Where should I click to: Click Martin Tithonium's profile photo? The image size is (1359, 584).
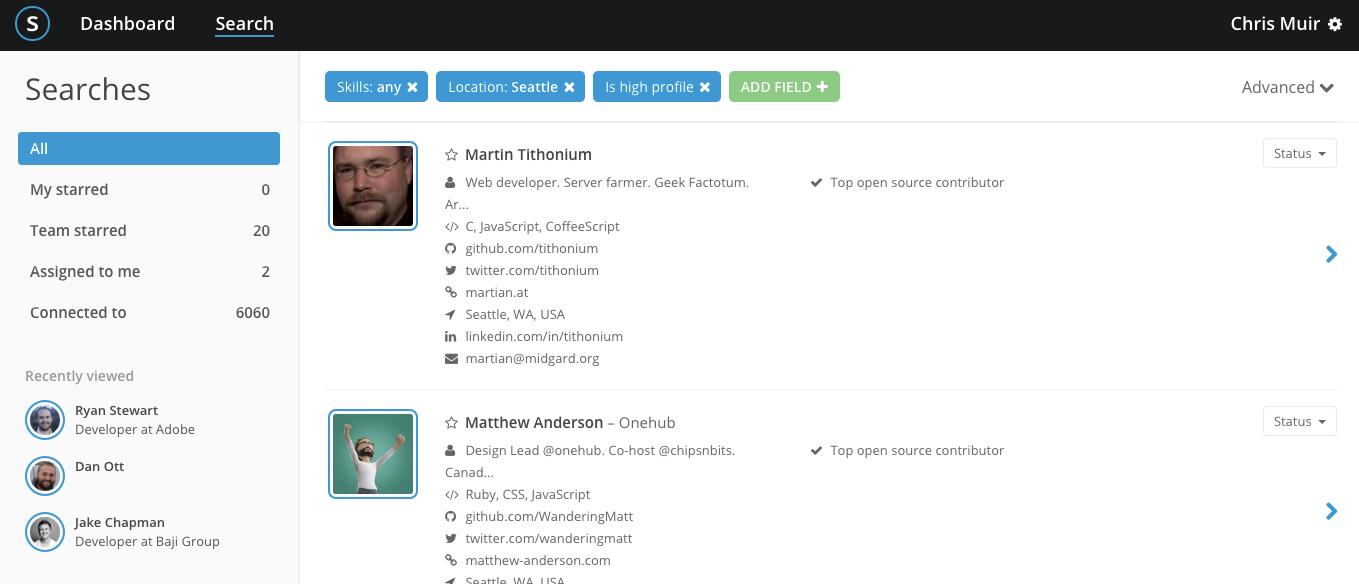click(x=373, y=186)
